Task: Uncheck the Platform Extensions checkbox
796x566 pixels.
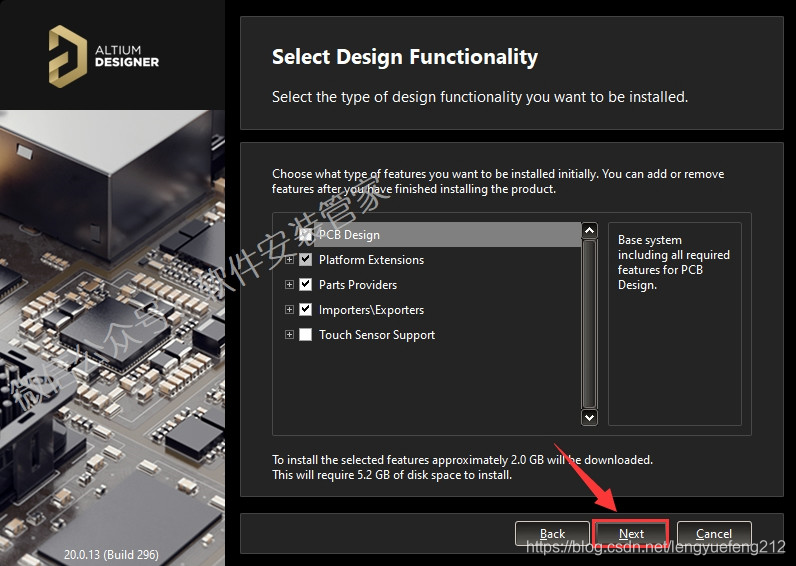Action: pyautogui.click(x=305, y=259)
